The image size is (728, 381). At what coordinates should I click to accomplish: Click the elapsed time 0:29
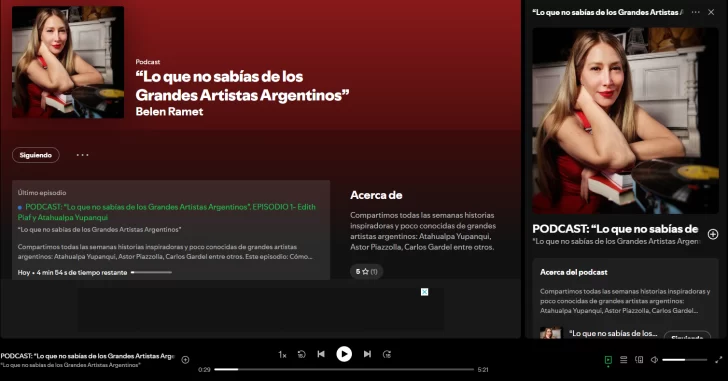[x=204, y=370]
